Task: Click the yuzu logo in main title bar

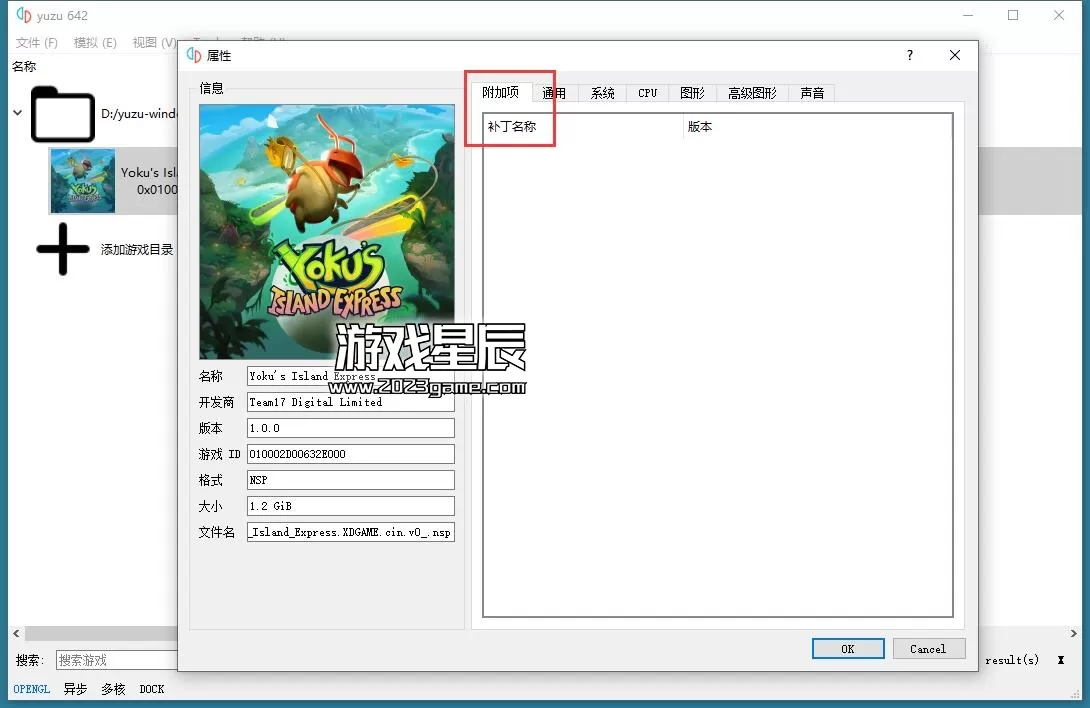Action: point(24,15)
